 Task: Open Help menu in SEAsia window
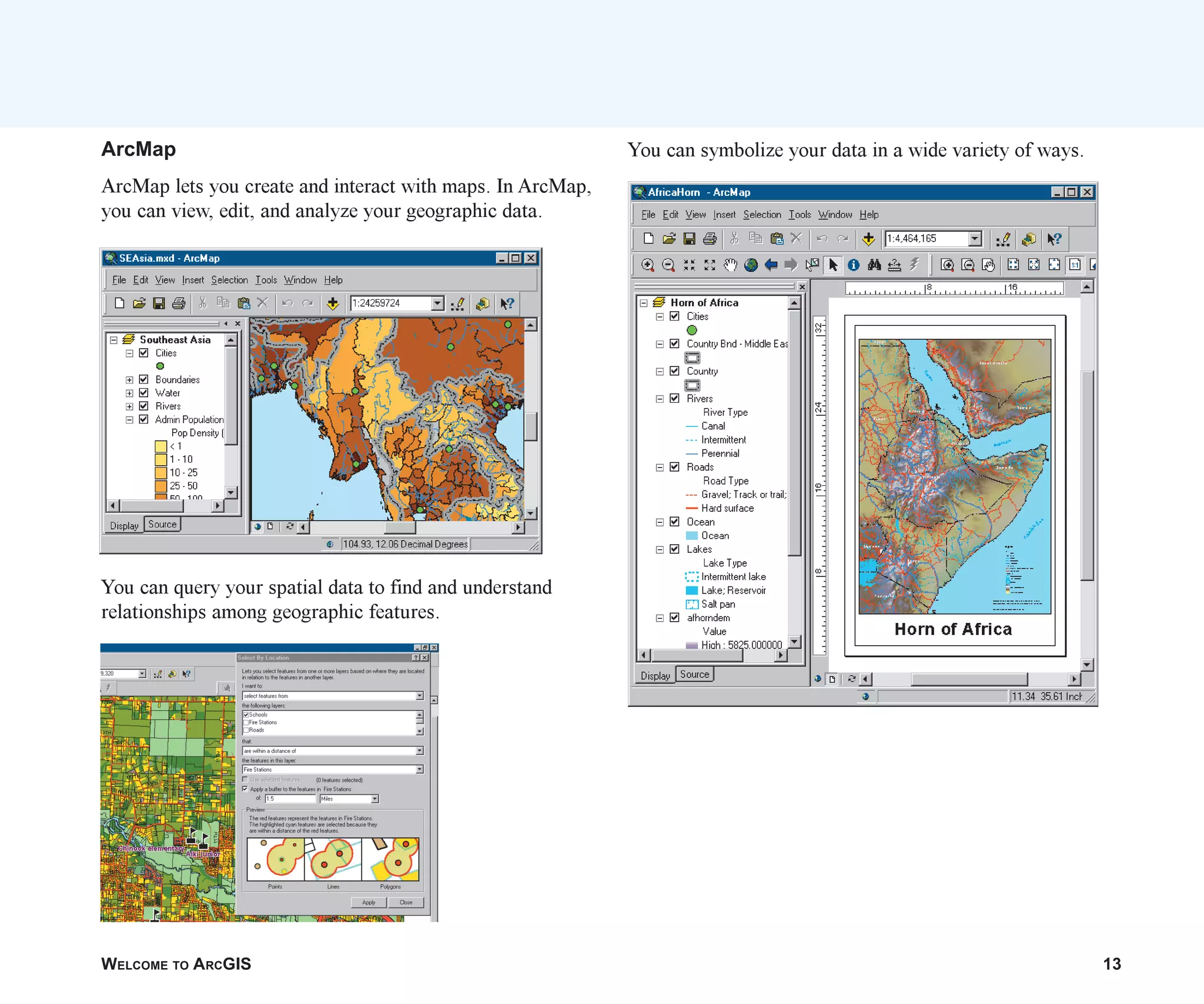333,280
